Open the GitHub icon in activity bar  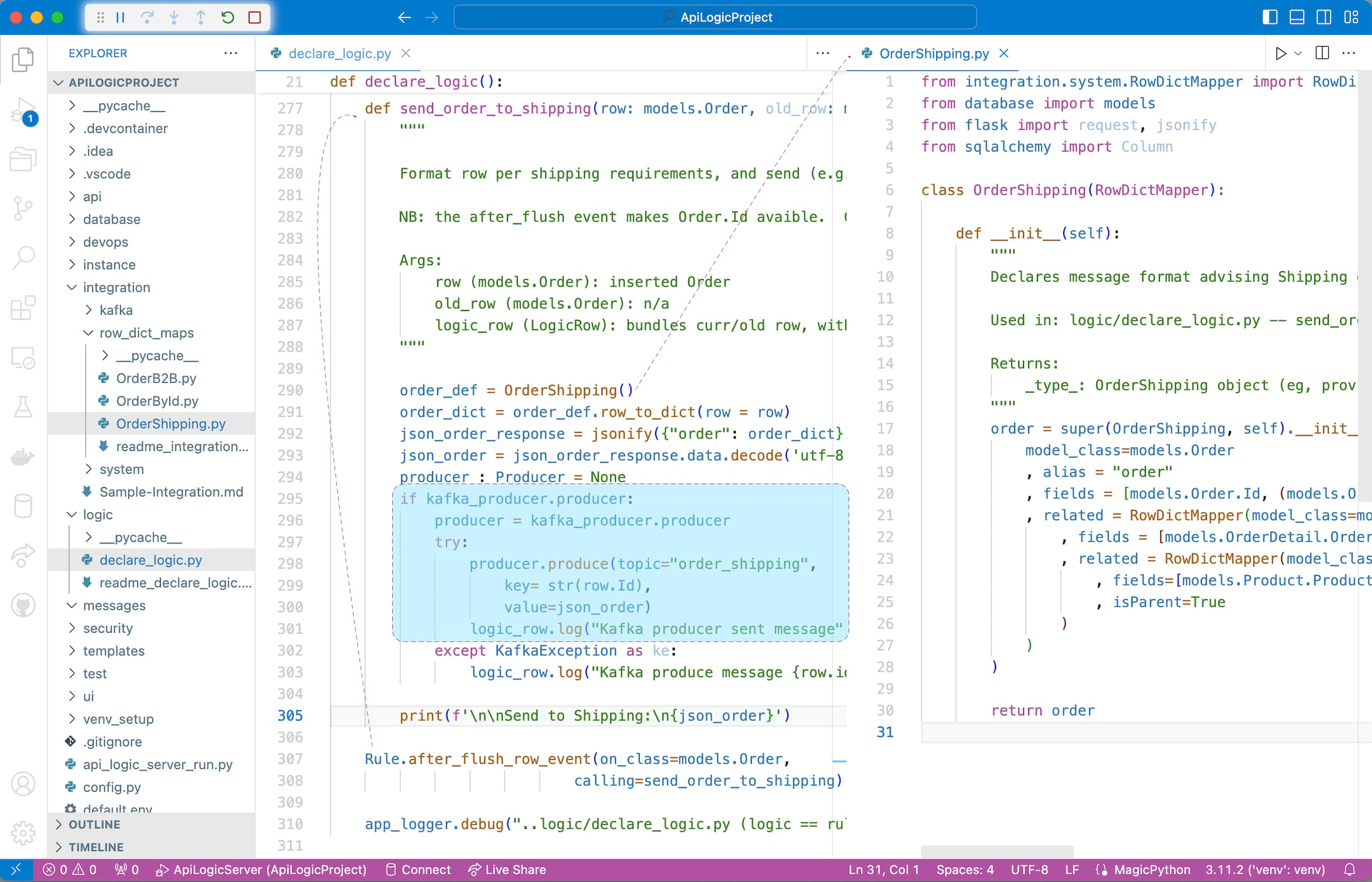pyautogui.click(x=23, y=605)
